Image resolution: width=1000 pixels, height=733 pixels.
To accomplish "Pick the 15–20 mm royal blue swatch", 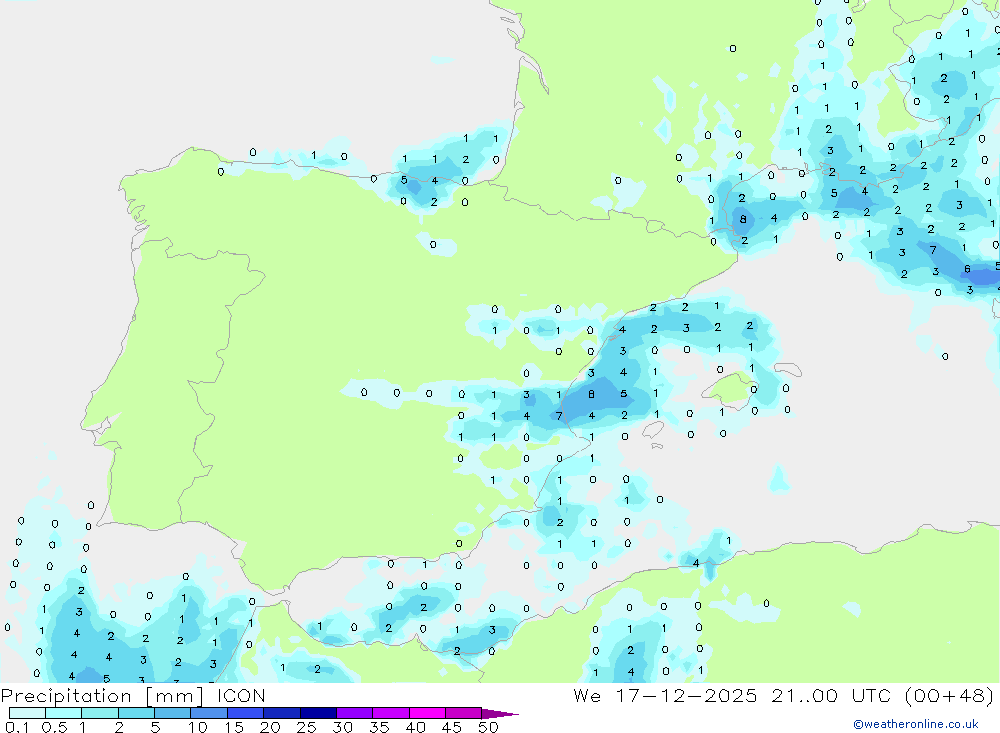I will [246, 713].
